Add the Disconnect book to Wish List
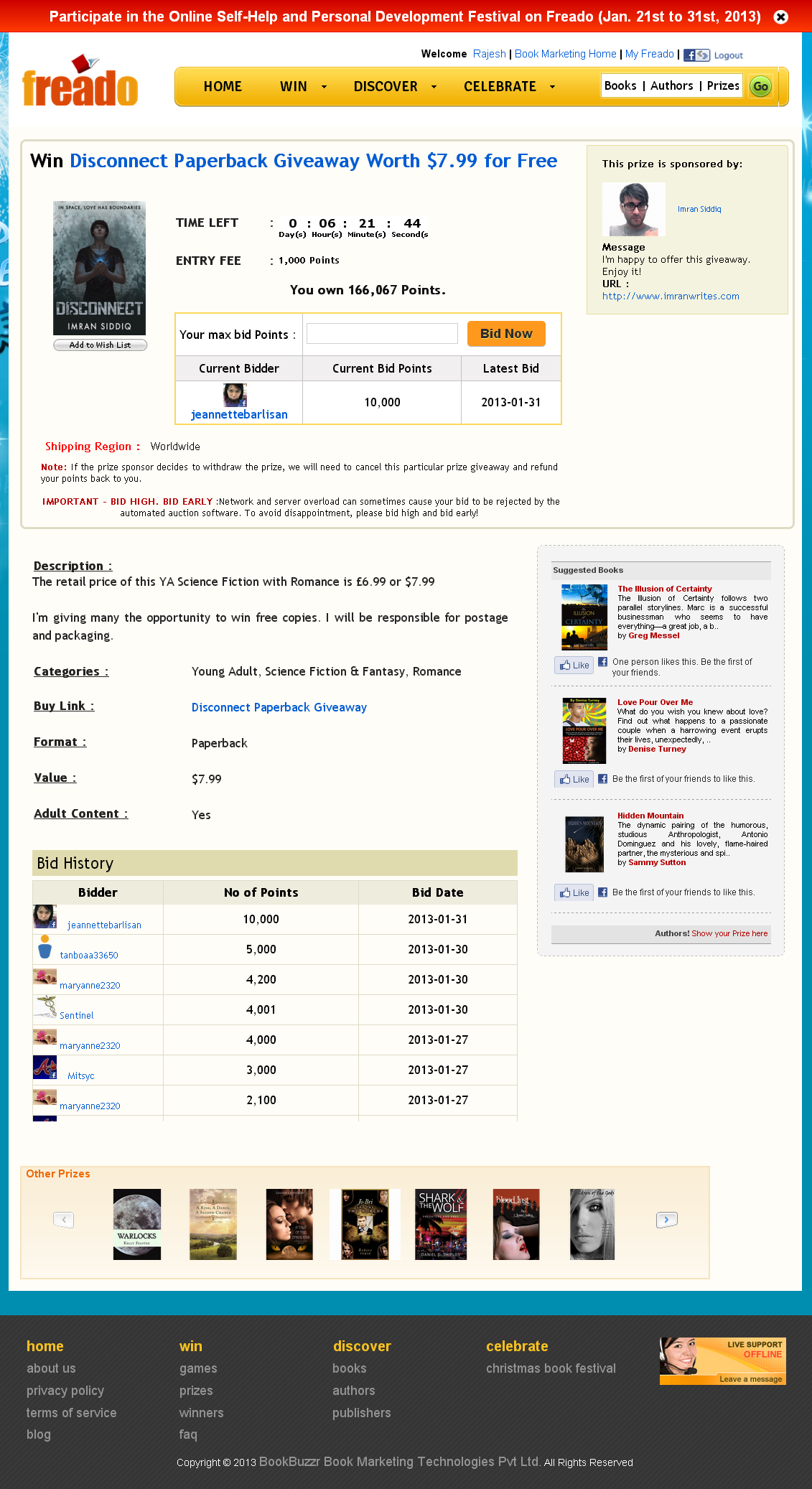This screenshot has width=812, height=1489. [x=100, y=345]
